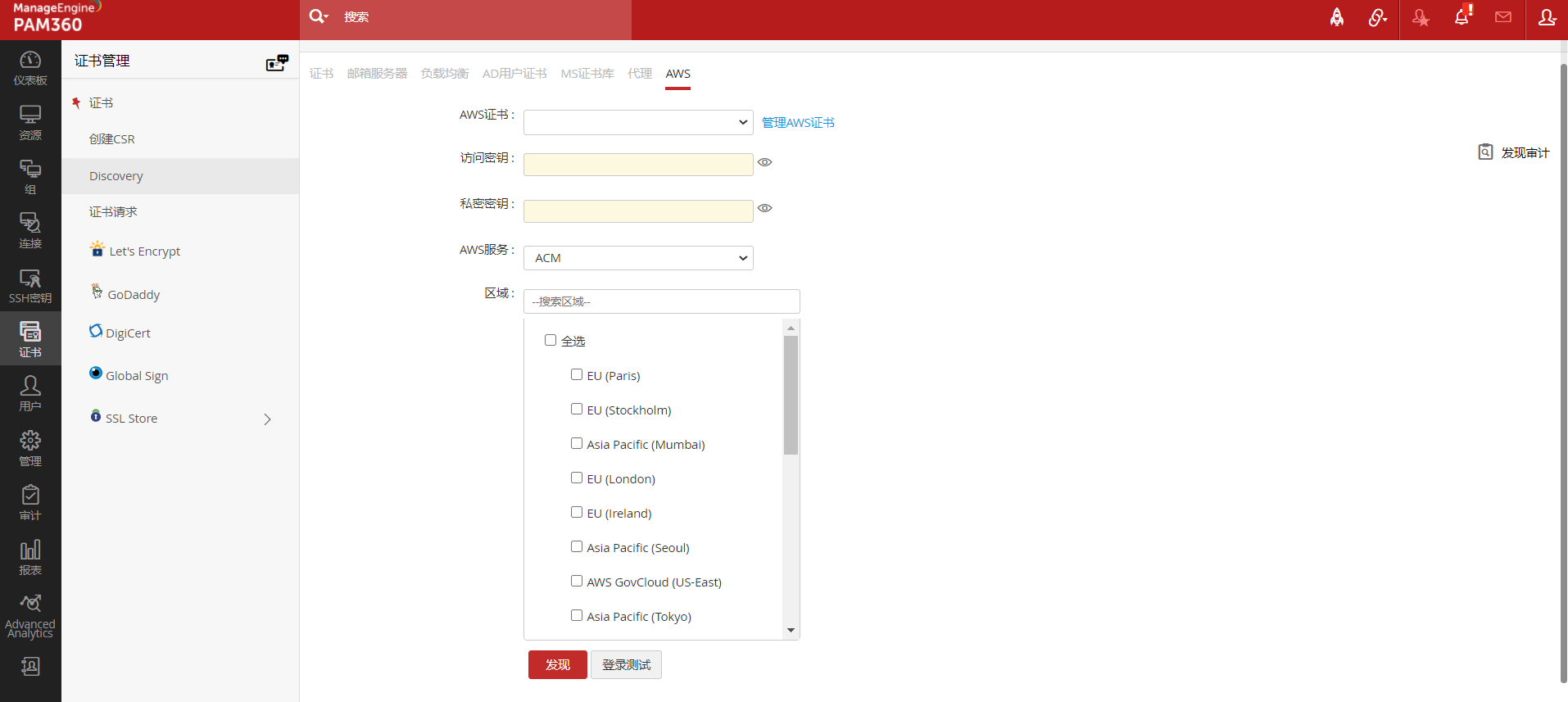Check the Asia Pacific (Mumbai) region
Image resolution: width=1568 pixels, height=702 pixels.
pos(577,443)
